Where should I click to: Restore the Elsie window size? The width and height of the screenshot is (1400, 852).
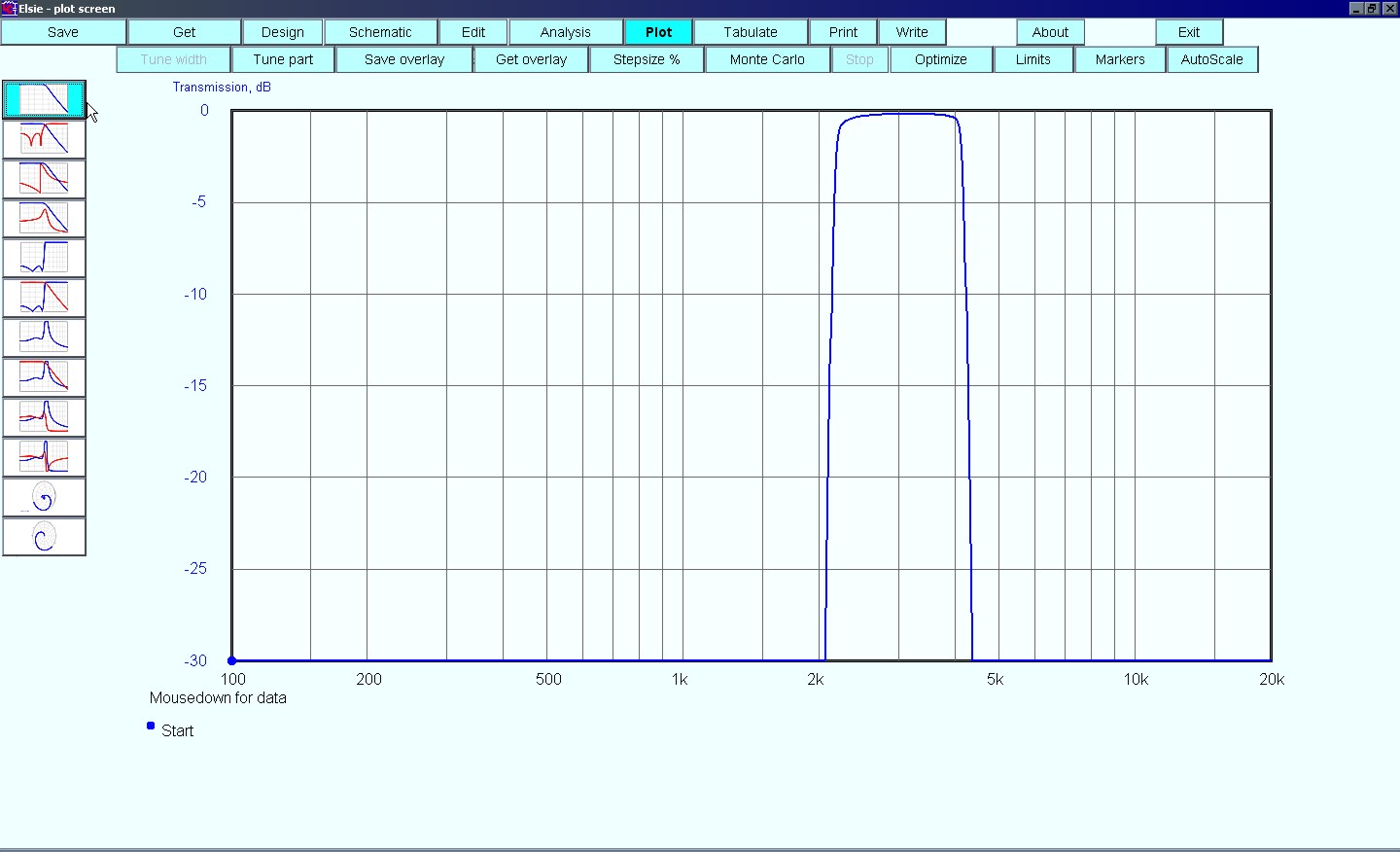[x=1372, y=8]
